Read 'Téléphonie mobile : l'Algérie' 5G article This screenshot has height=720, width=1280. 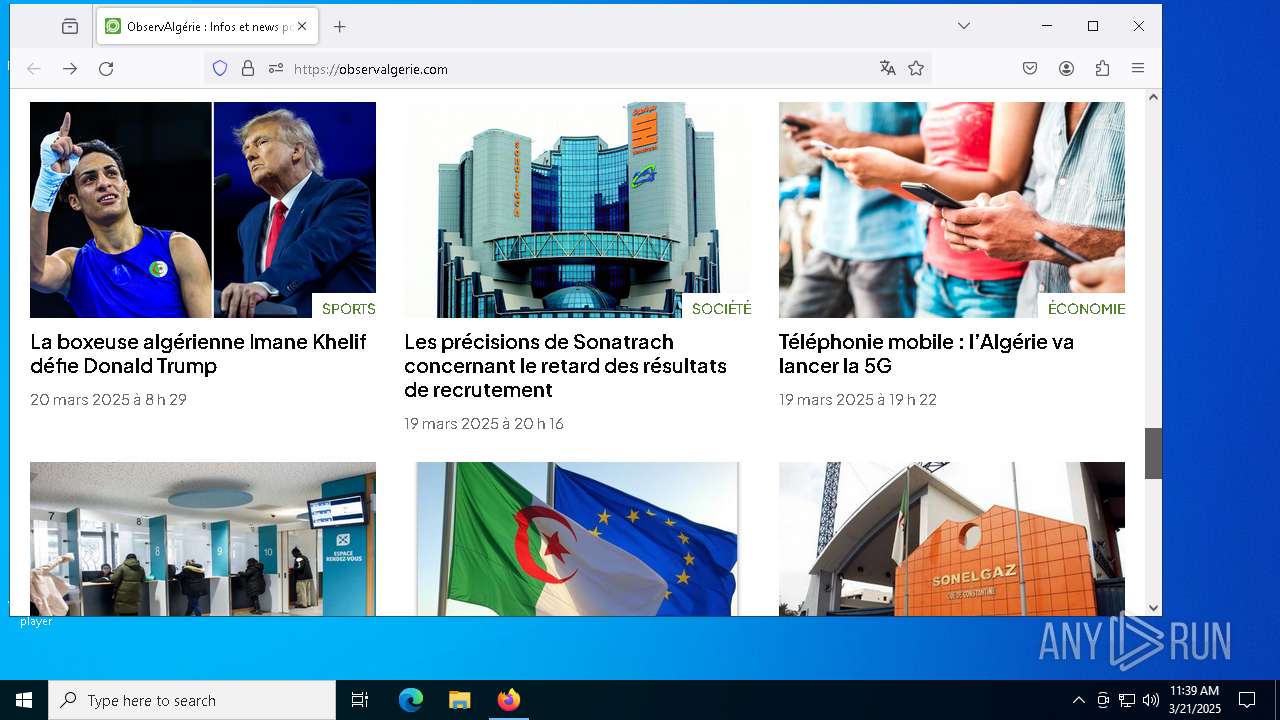tap(926, 354)
